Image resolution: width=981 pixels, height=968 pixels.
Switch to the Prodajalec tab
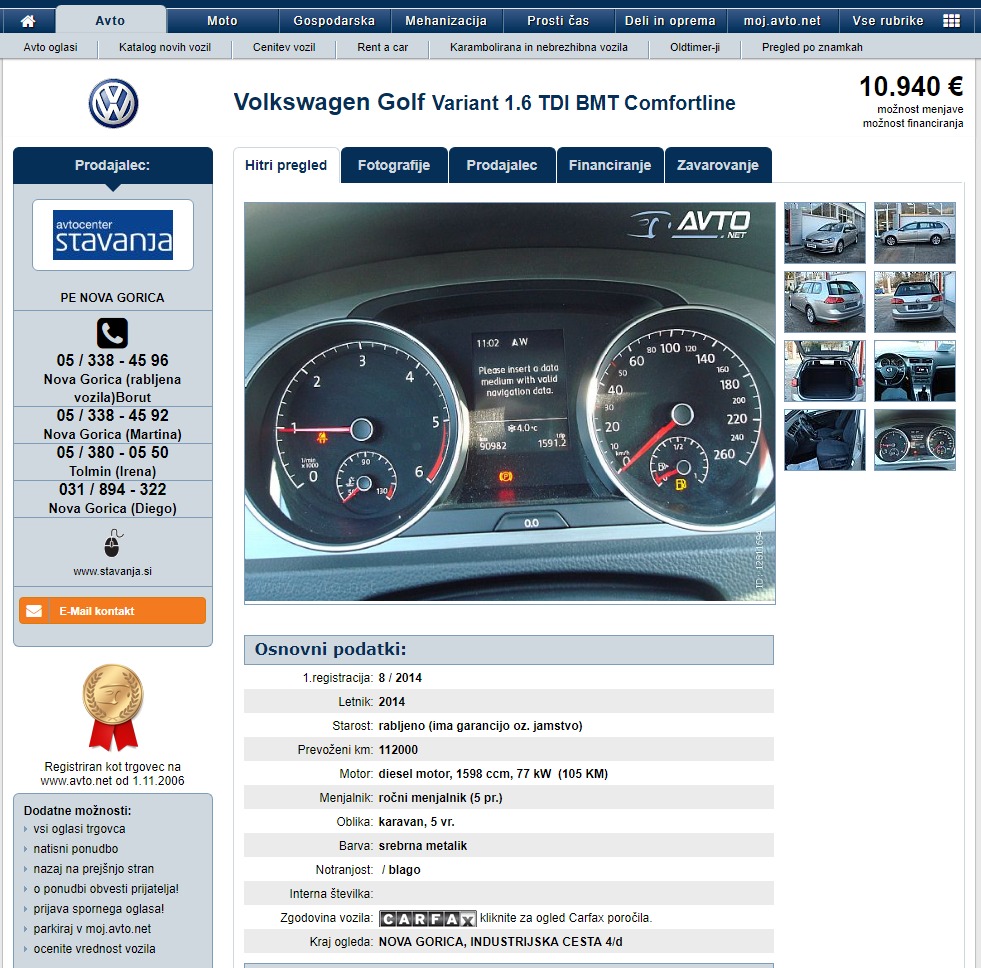tap(502, 165)
